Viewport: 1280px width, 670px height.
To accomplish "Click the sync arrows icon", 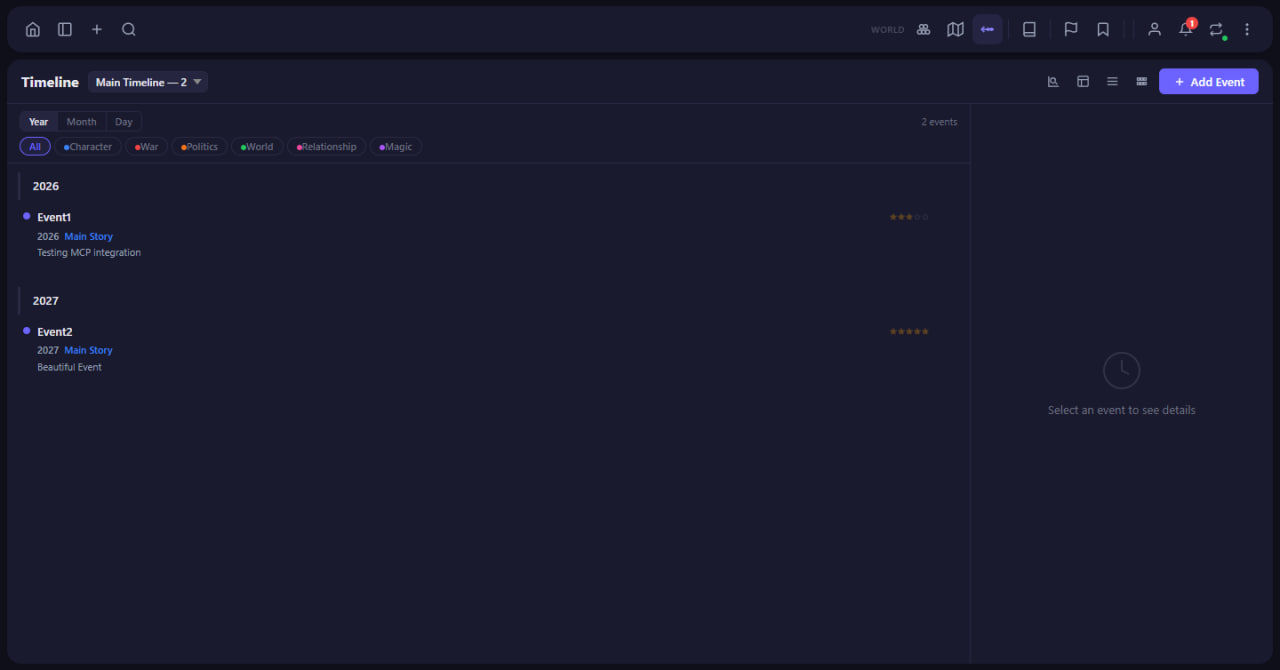I will click(1216, 30).
